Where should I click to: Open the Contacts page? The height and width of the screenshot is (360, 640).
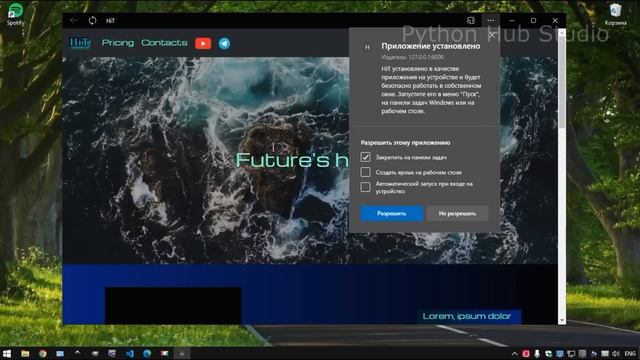(x=164, y=43)
